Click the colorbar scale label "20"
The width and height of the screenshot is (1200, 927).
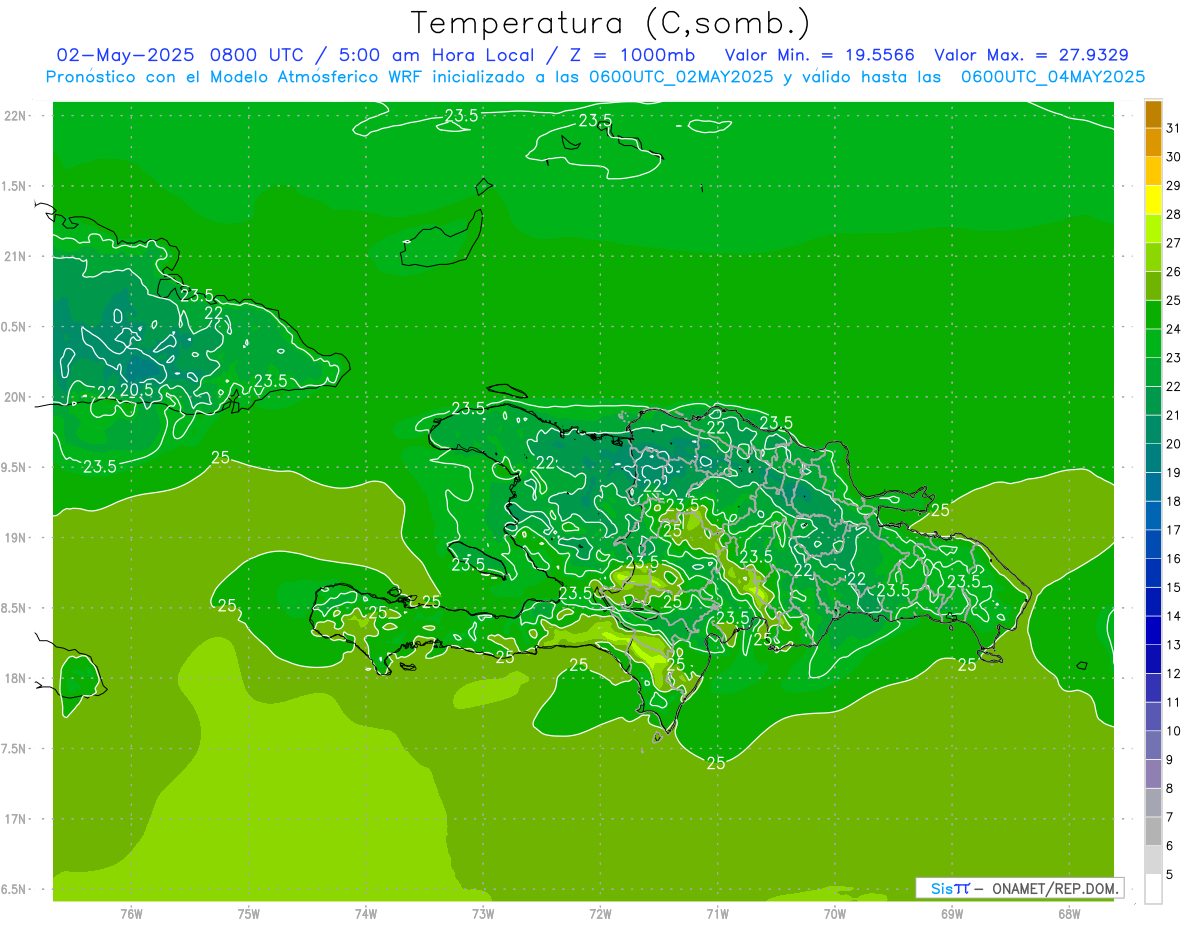(x=1173, y=444)
